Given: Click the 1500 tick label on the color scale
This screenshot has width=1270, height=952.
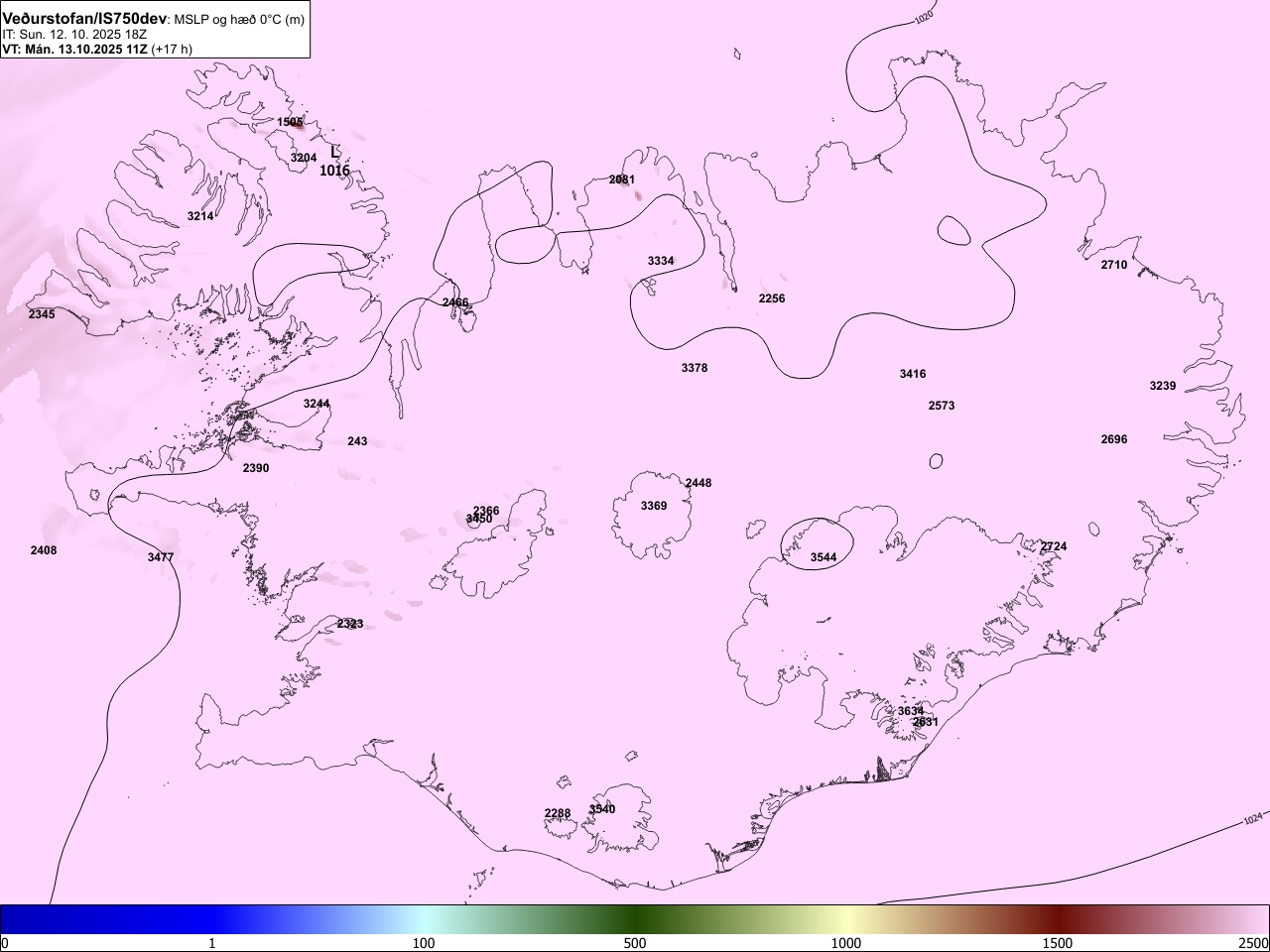Looking at the screenshot, I should (x=1058, y=942).
